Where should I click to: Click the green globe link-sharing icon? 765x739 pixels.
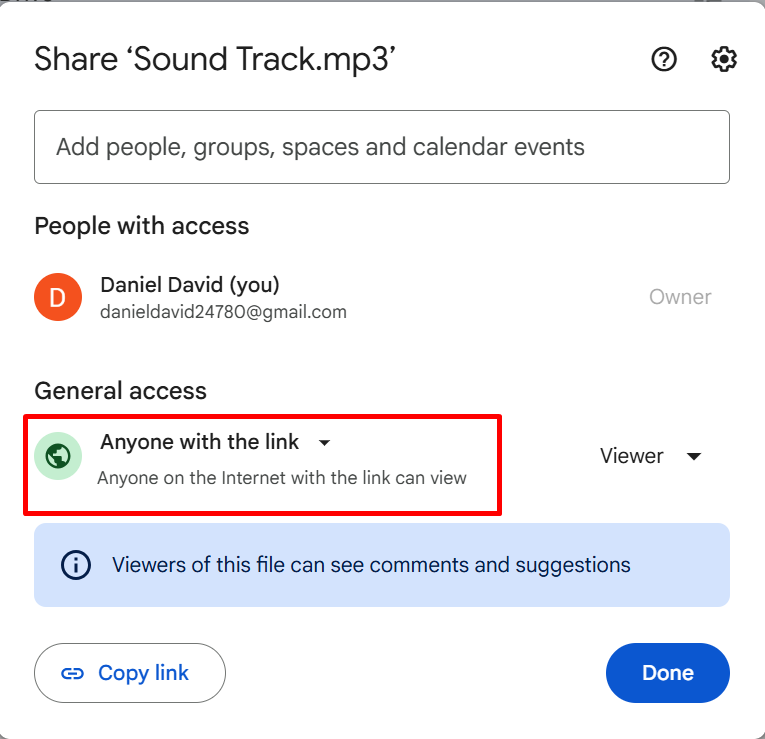58,456
